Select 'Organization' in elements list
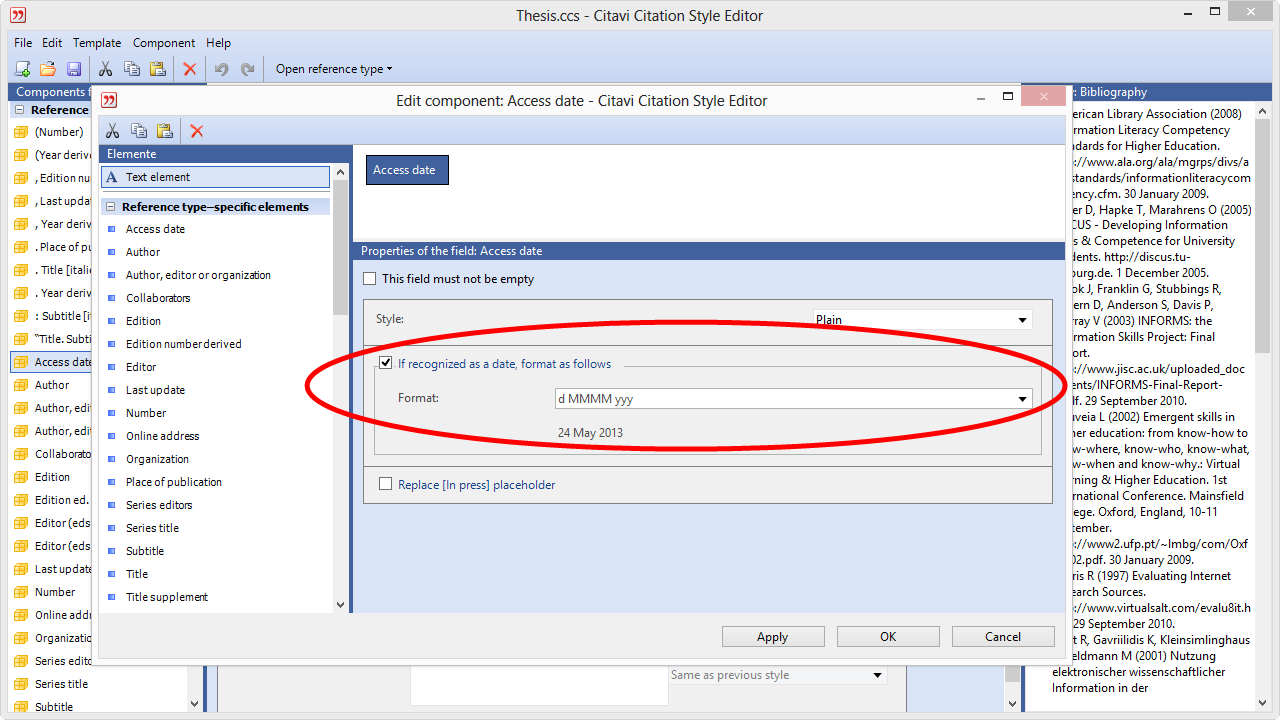 coord(157,459)
